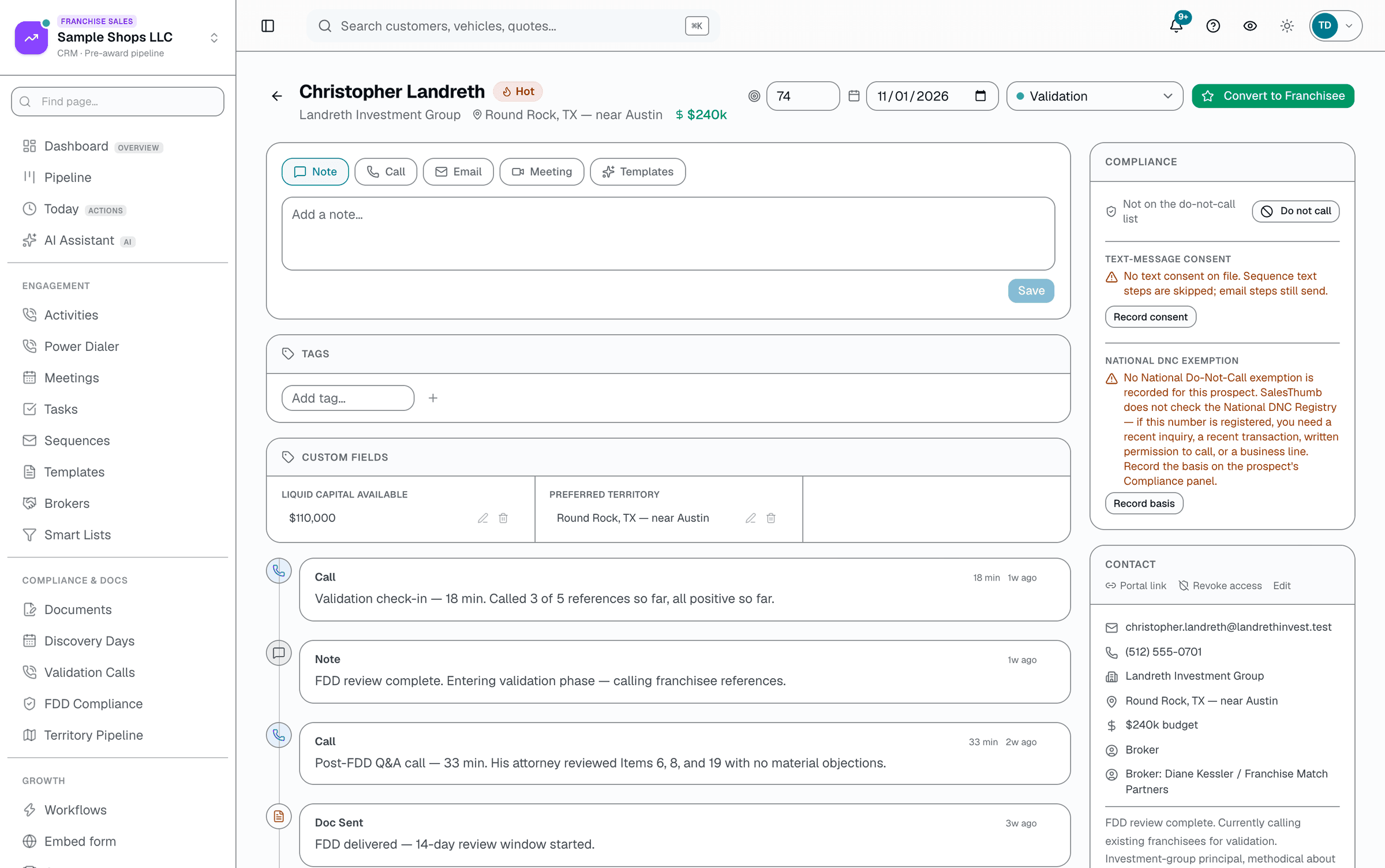The image size is (1385, 868).
Task: Save the note
Action: pos(1031,291)
